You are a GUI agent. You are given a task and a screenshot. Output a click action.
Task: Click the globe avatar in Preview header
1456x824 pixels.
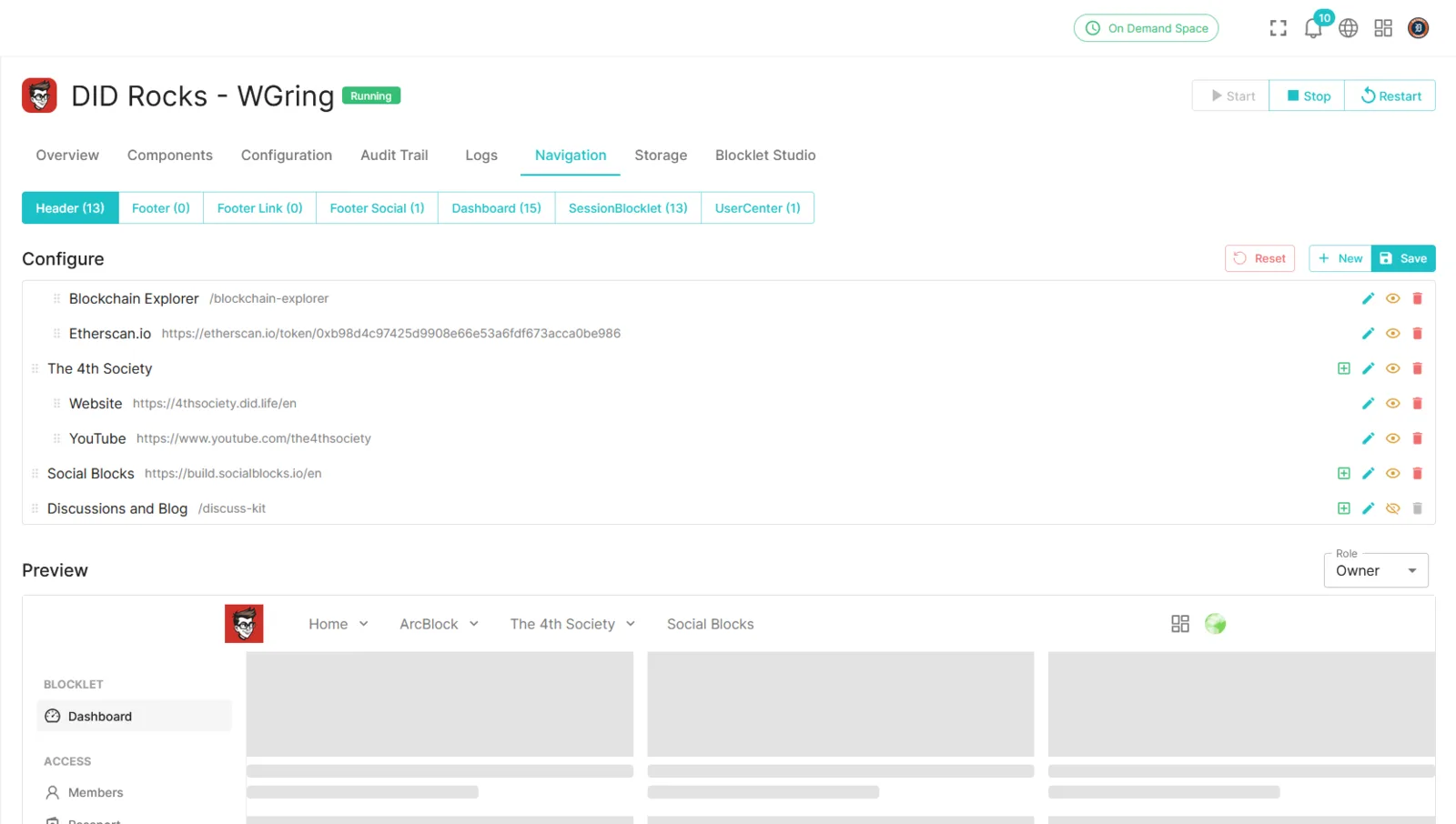pos(1215,624)
